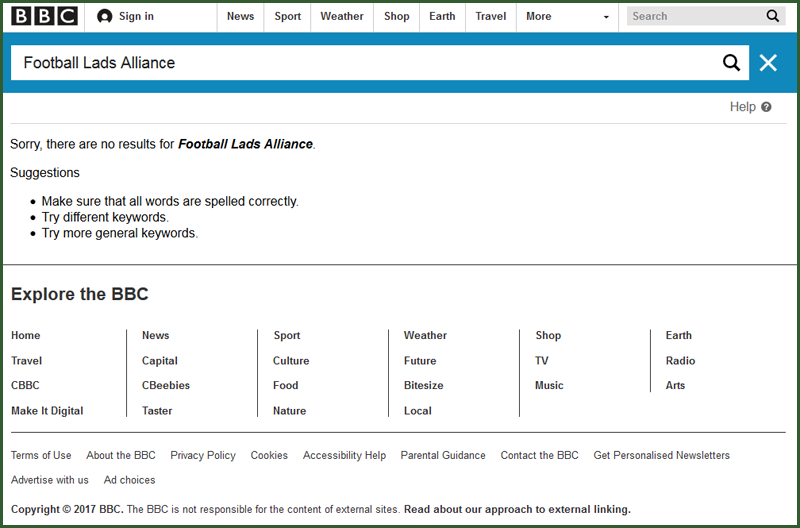
Task: Open Privacy Policy link
Action: pyautogui.click(x=203, y=455)
